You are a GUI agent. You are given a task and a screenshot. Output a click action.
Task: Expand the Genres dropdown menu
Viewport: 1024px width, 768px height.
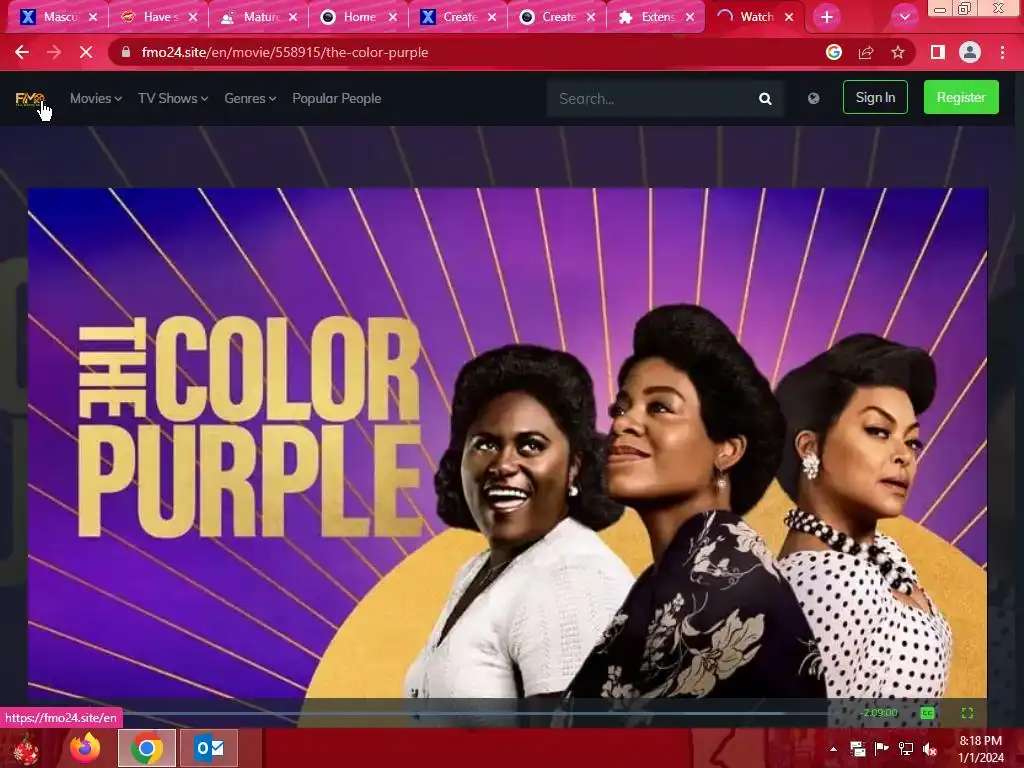tap(250, 99)
